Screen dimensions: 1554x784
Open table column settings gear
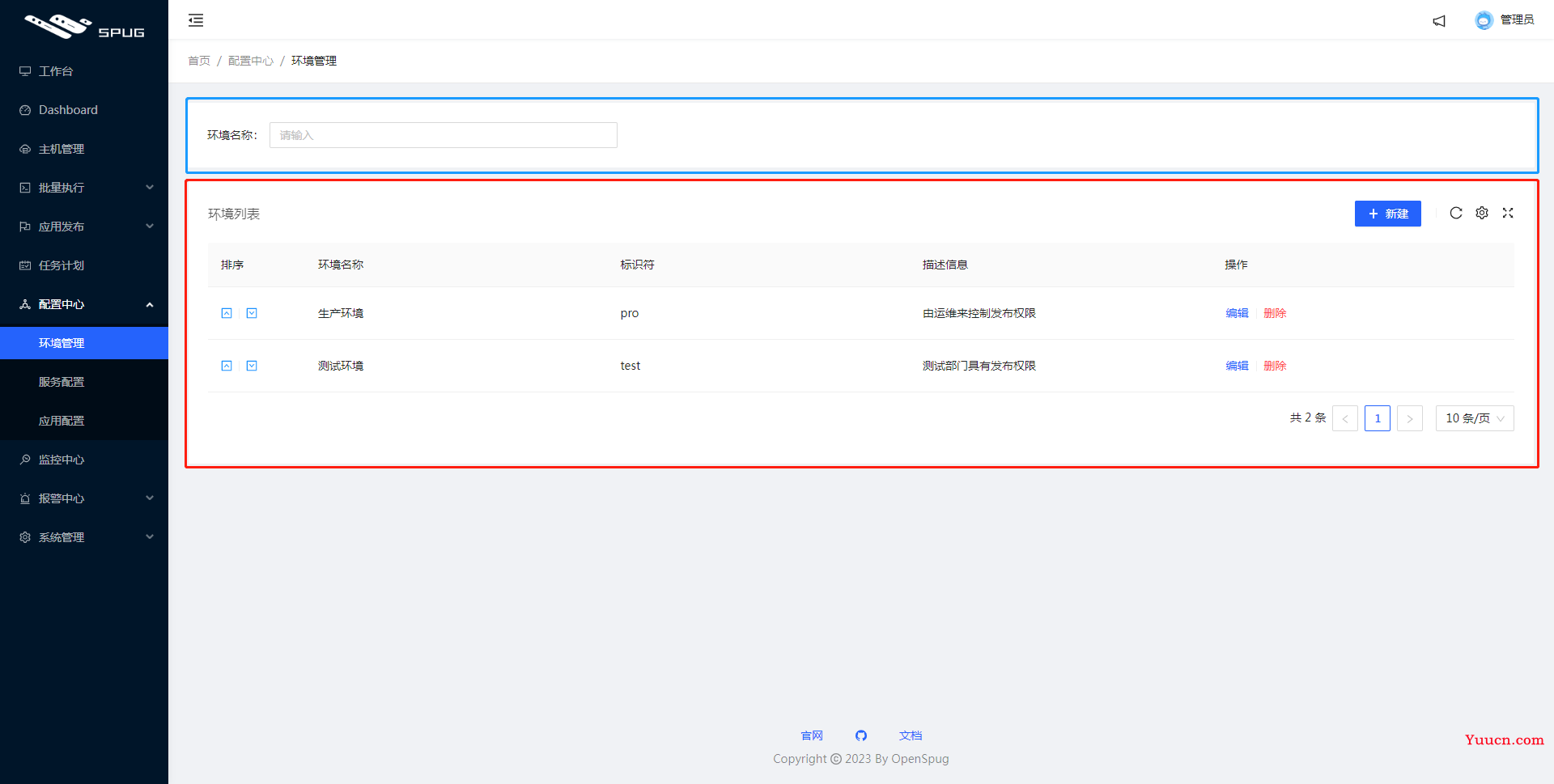(x=1482, y=213)
